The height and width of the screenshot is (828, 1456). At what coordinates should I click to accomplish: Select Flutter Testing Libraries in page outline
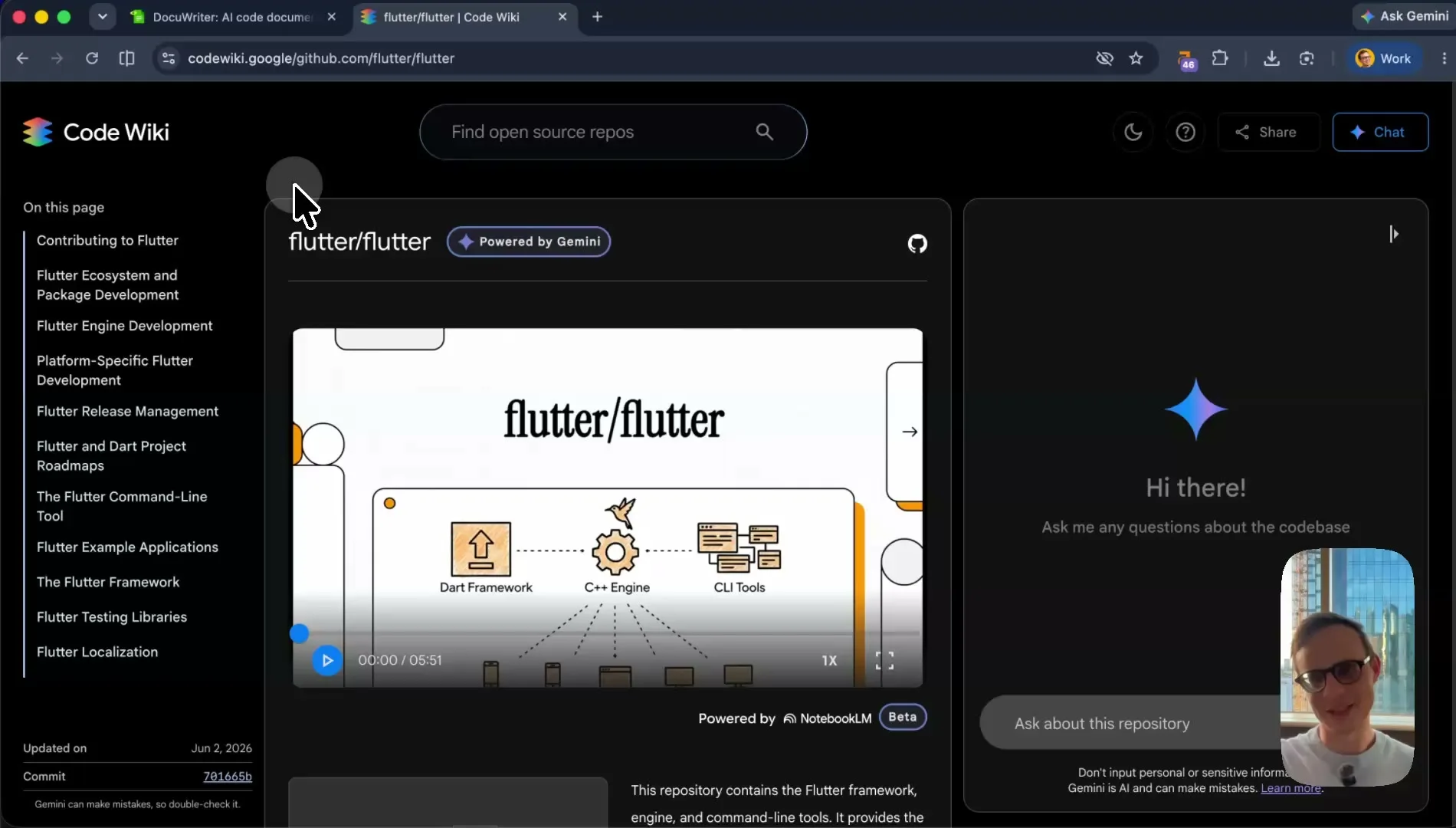(x=112, y=617)
